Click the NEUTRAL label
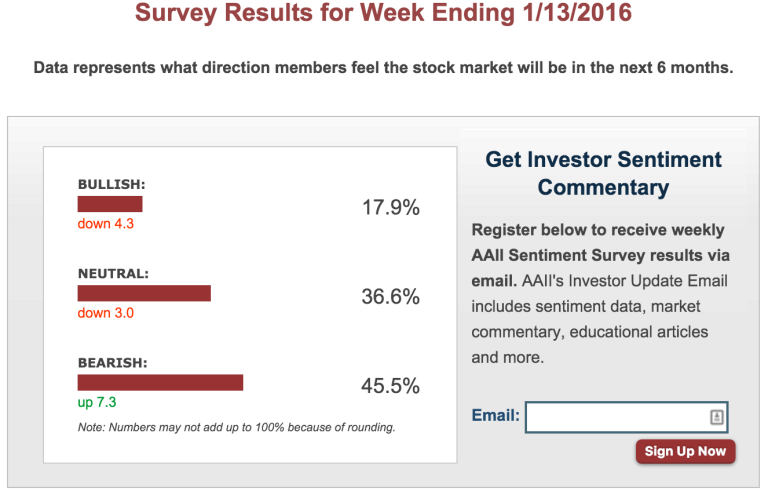 113,273
